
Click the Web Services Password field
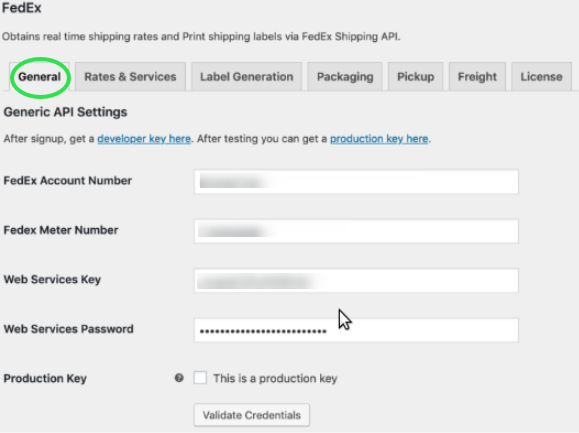click(x=356, y=330)
